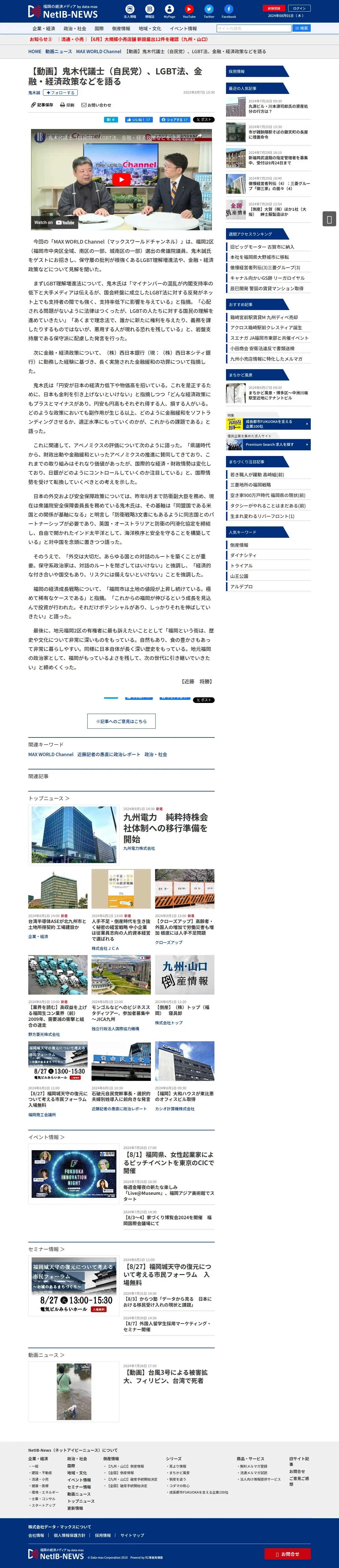Play the embedded YouTube video
This screenshot has height=1568, width=339.
coord(121,179)
